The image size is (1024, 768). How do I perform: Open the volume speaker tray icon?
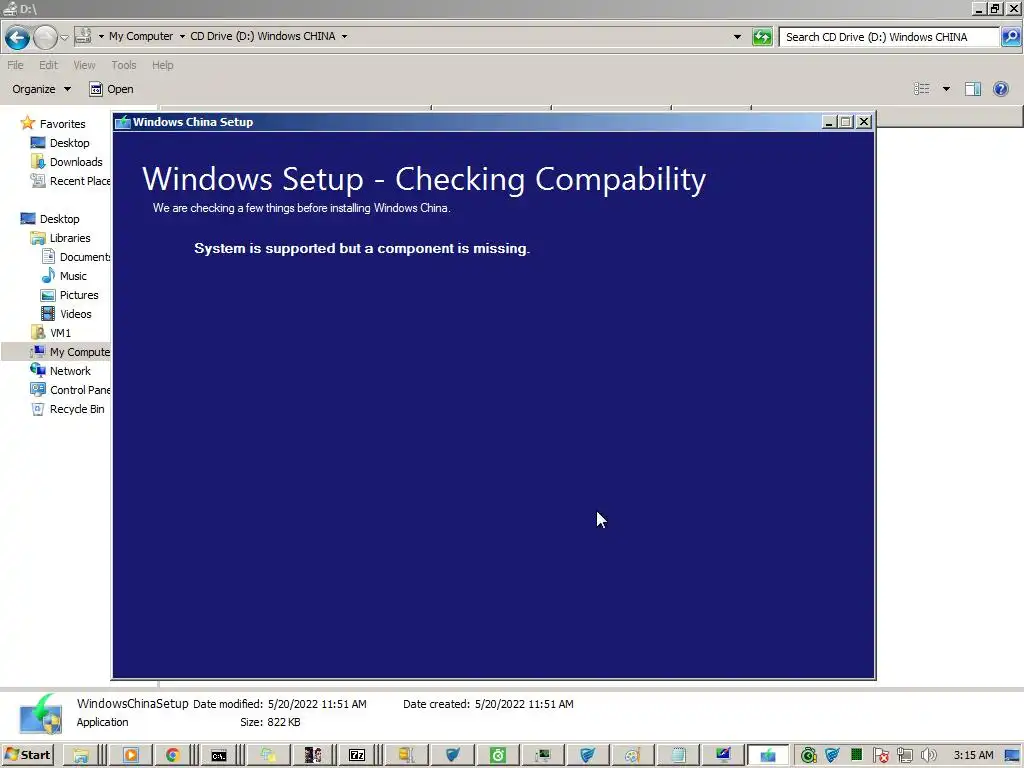click(928, 756)
